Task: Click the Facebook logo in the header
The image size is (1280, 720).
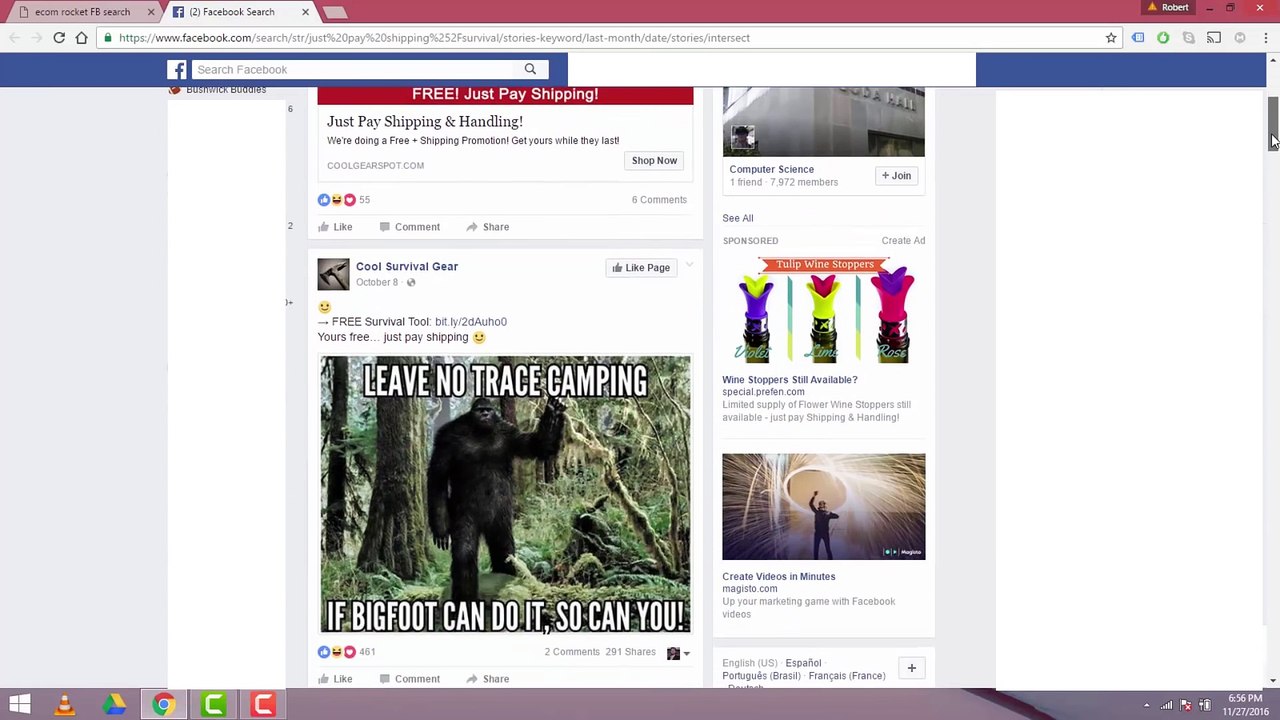Action: (177, 70)
